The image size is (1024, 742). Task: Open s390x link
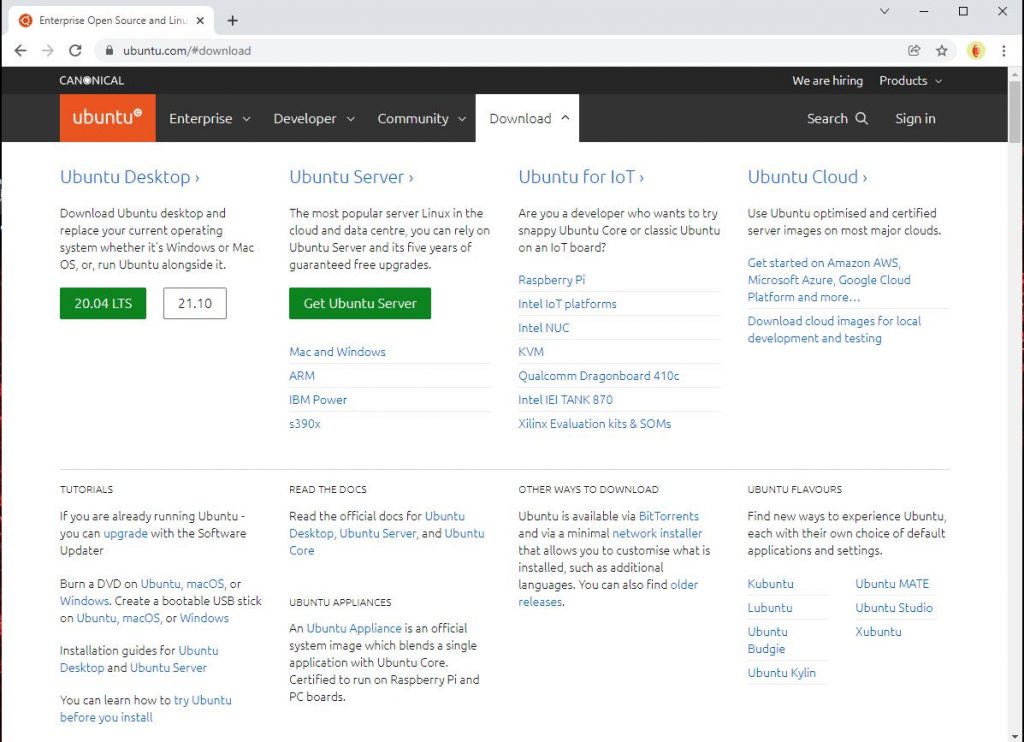click(305, 424)
